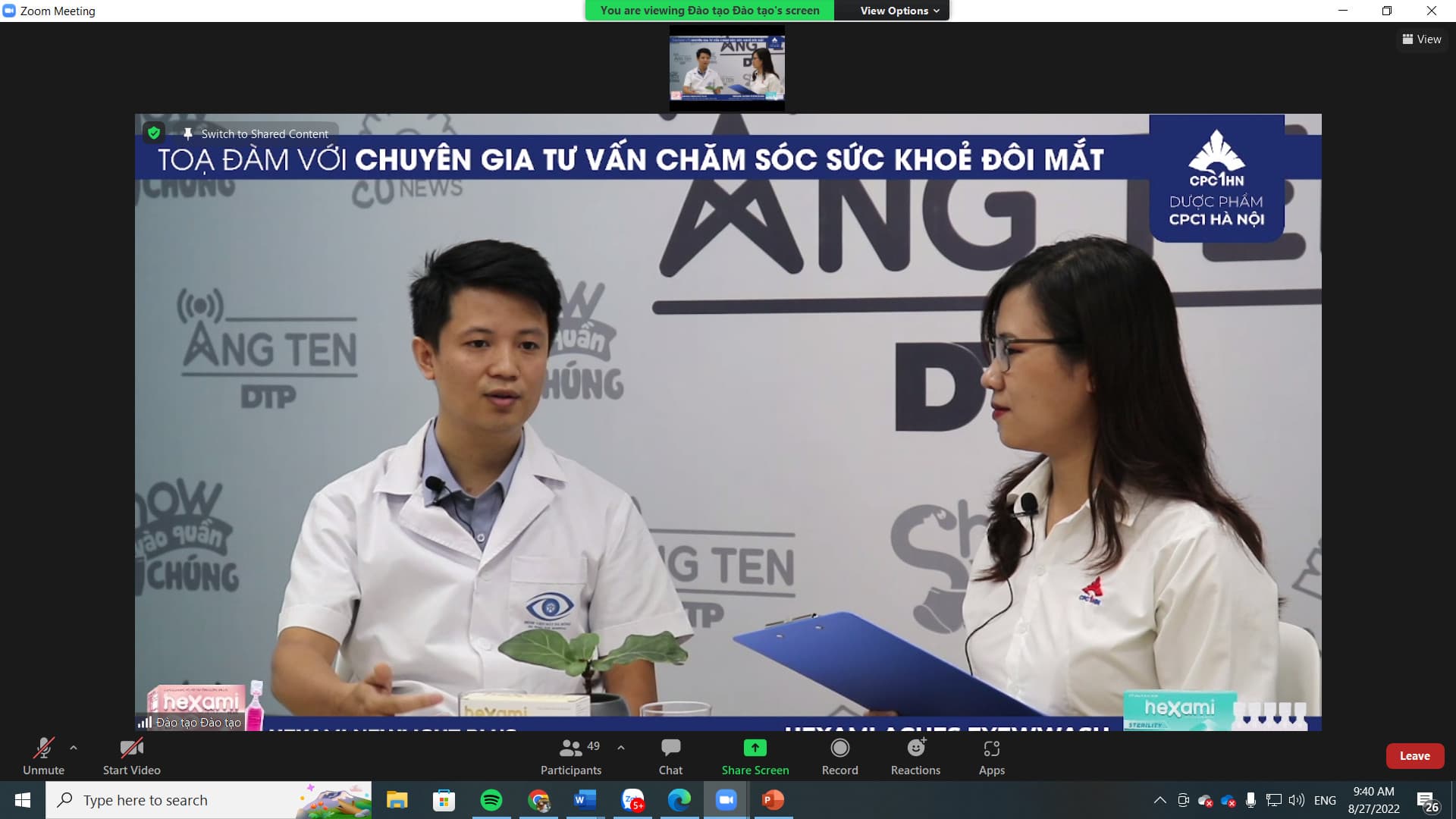Change layout with the View button

click(x=1422, y=39)
